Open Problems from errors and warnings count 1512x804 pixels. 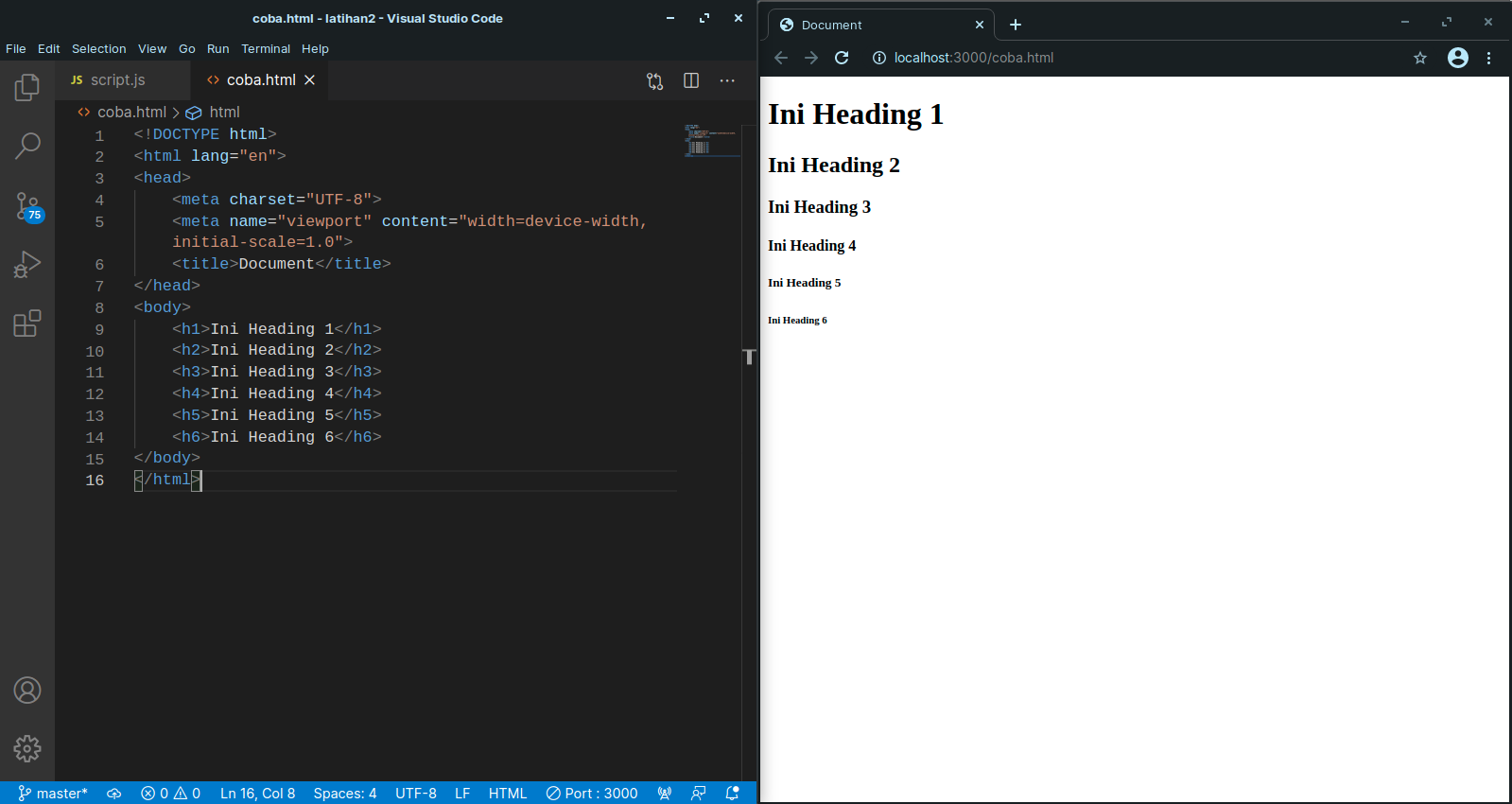point(170,794)
